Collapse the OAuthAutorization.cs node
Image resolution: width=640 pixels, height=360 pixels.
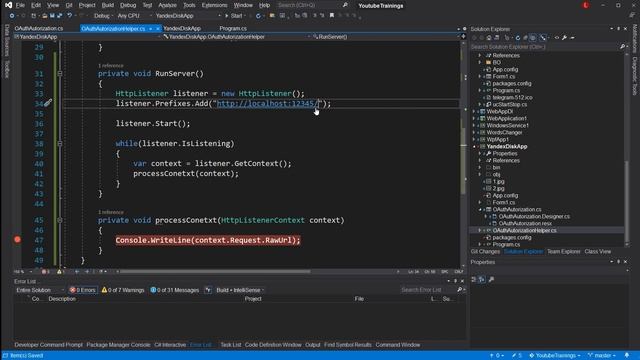coord(480,209)
